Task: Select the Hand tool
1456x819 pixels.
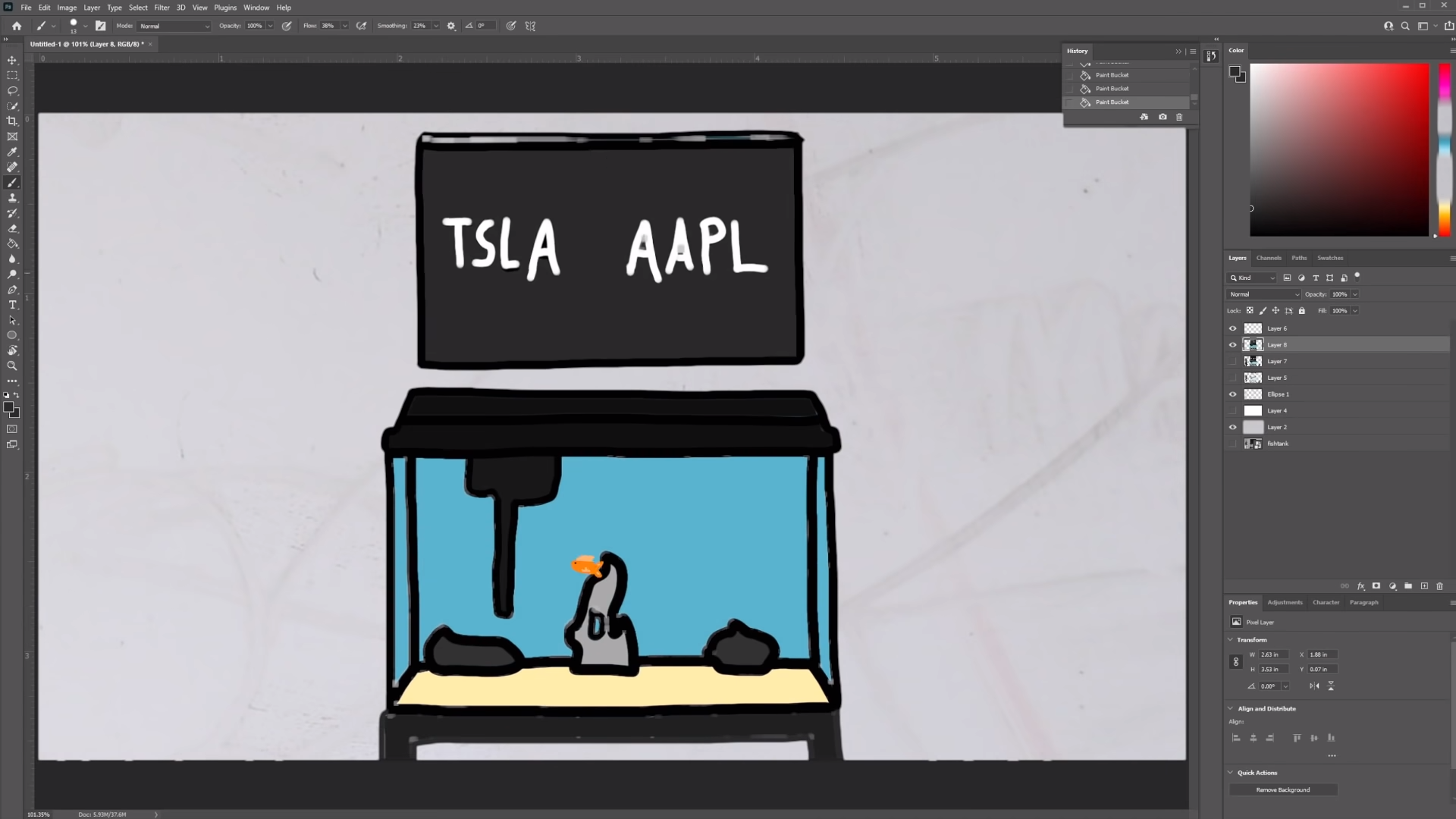Action: [12, 350]
